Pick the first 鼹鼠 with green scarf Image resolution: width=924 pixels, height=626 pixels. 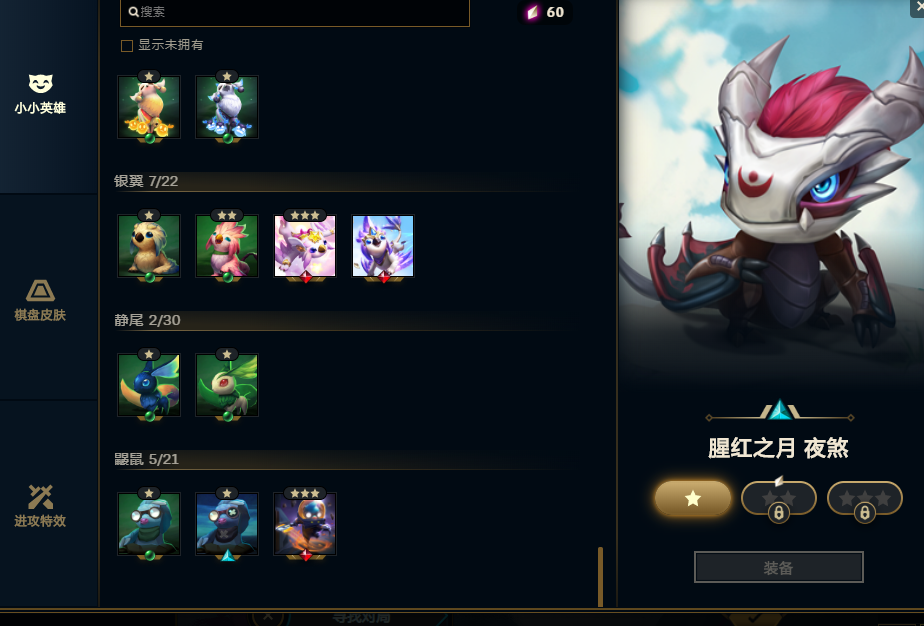coord(149,524)
